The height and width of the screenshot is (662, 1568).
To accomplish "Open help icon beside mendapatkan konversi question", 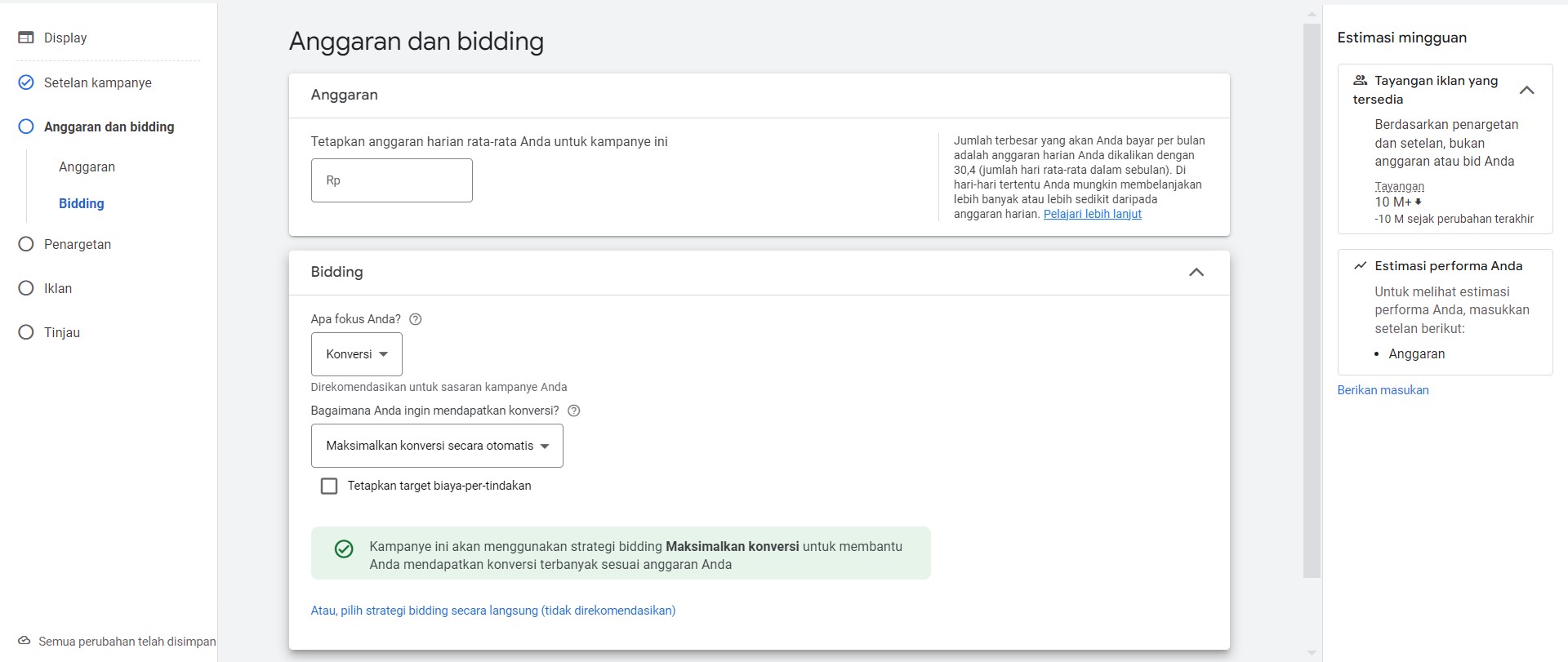I will 573,411.
